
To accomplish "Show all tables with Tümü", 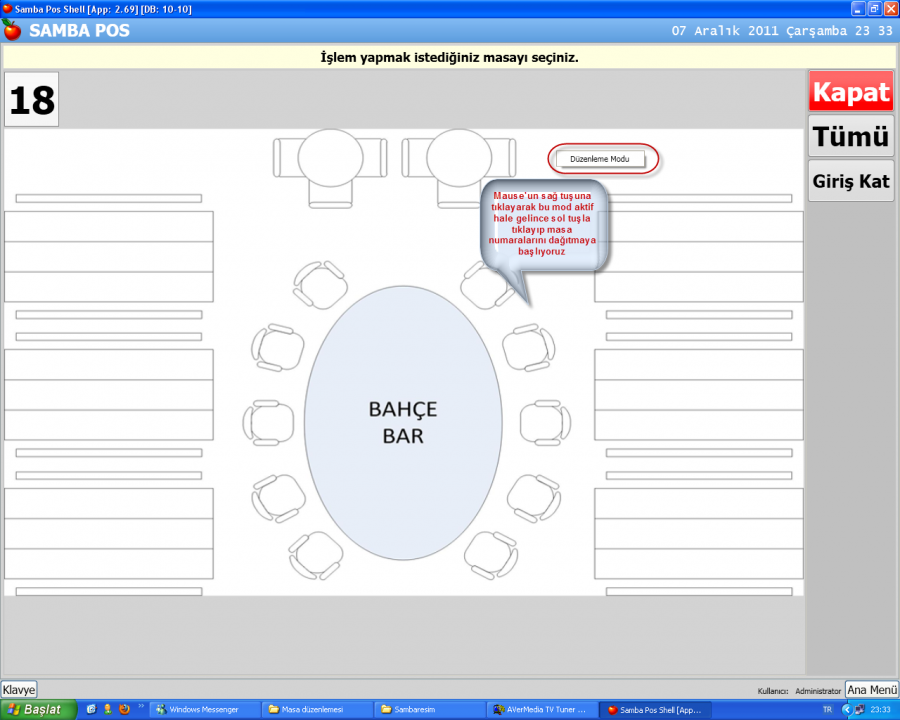I will pos(851,136).
